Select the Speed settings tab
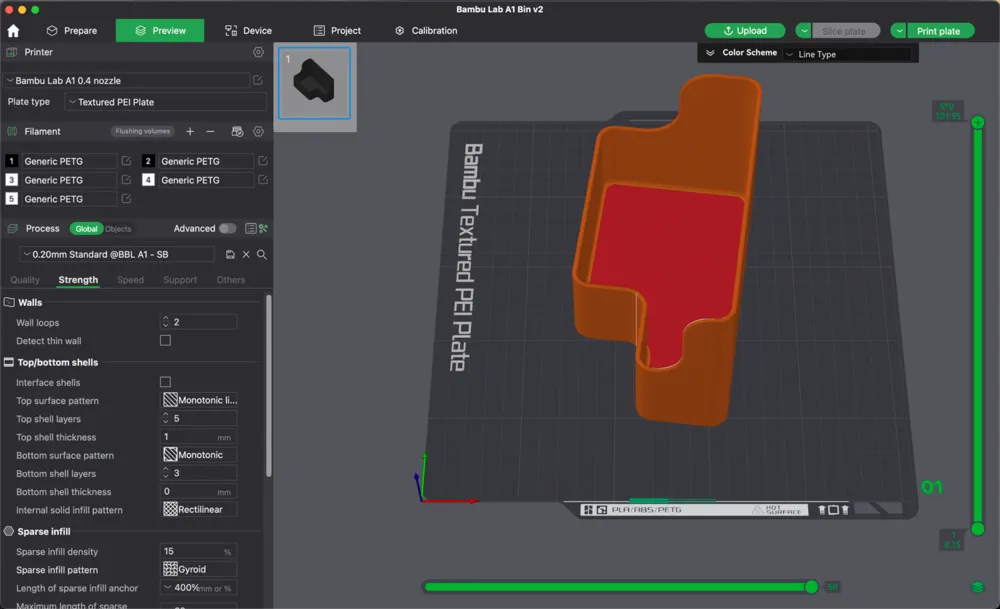The width and height of the screenshot is (1000, 609). click(130, 280)
